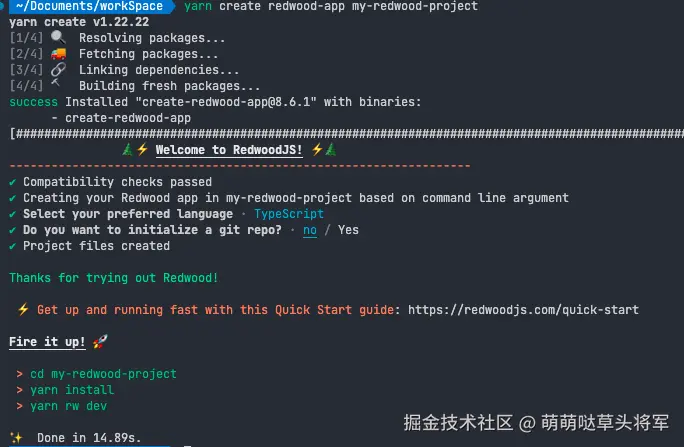Click the truck emoji beside Fetching packages
Viewport: 684px width, 447px height.
point(58,54)
